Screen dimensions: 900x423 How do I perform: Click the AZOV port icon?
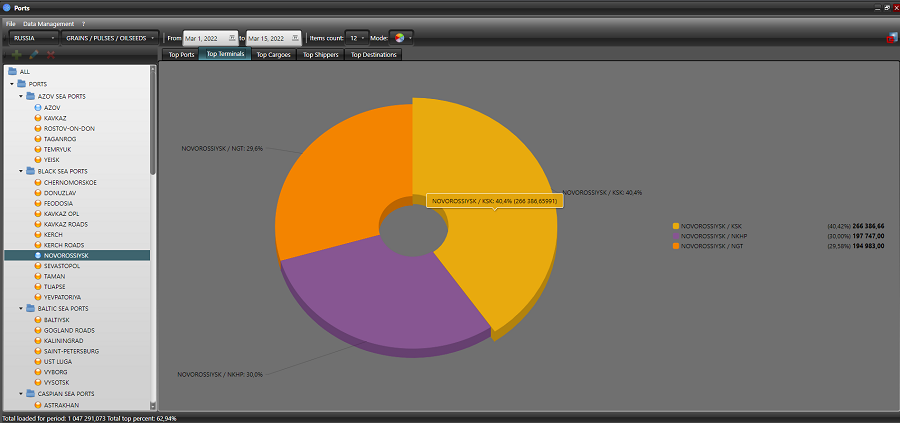coord(38,108)
